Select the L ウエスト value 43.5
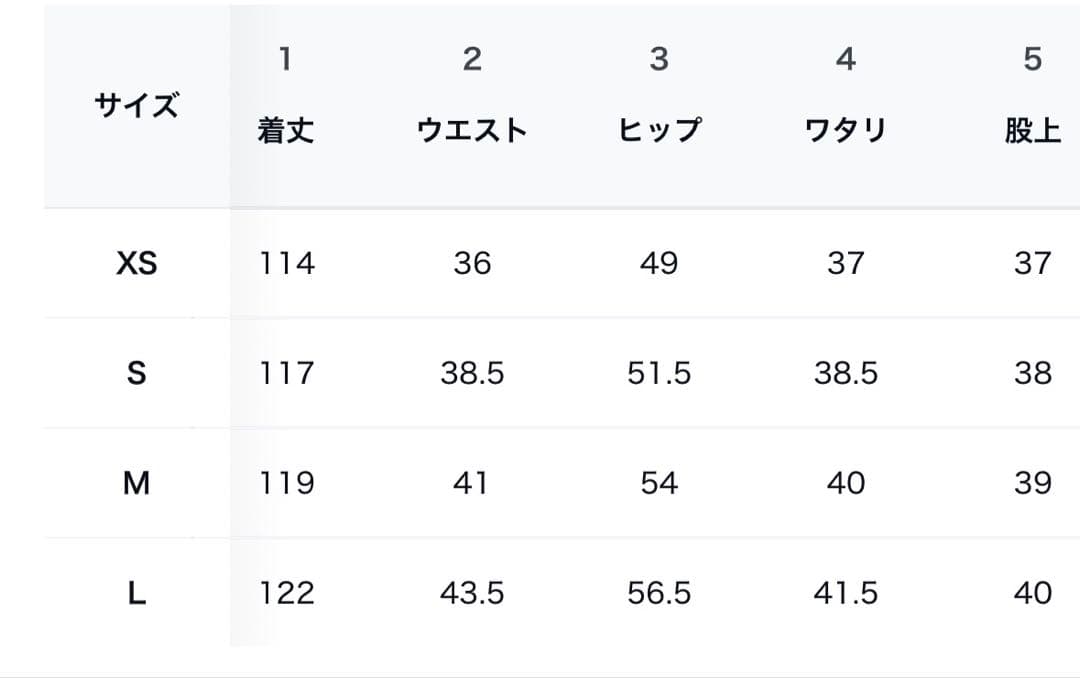Viewport: 1080px width, 678px height. 472,593
